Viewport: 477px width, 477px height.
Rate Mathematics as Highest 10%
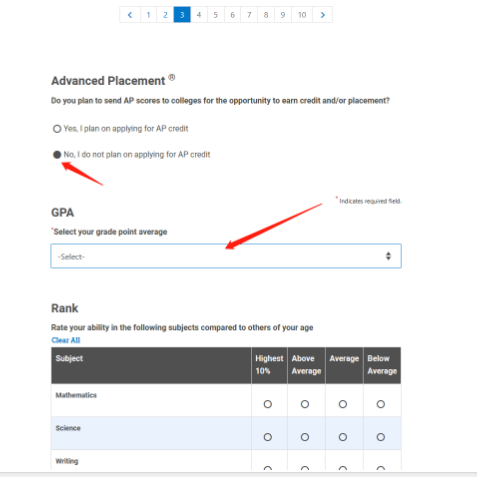(268, 404)
